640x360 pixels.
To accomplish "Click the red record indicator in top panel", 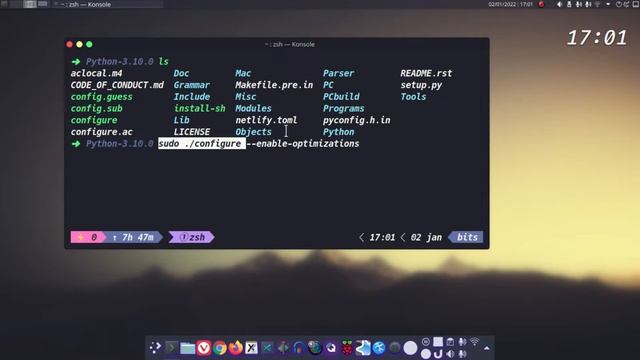I will coord(541,4).
